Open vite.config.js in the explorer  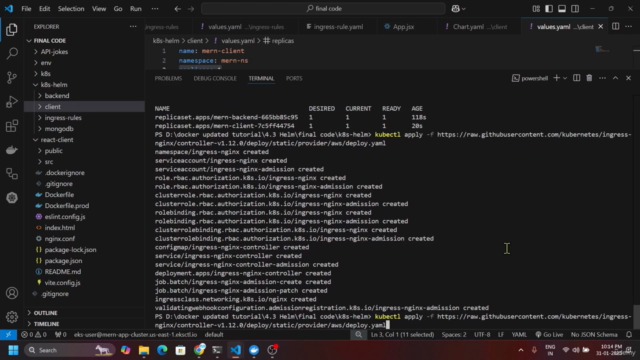pos(62,283)
